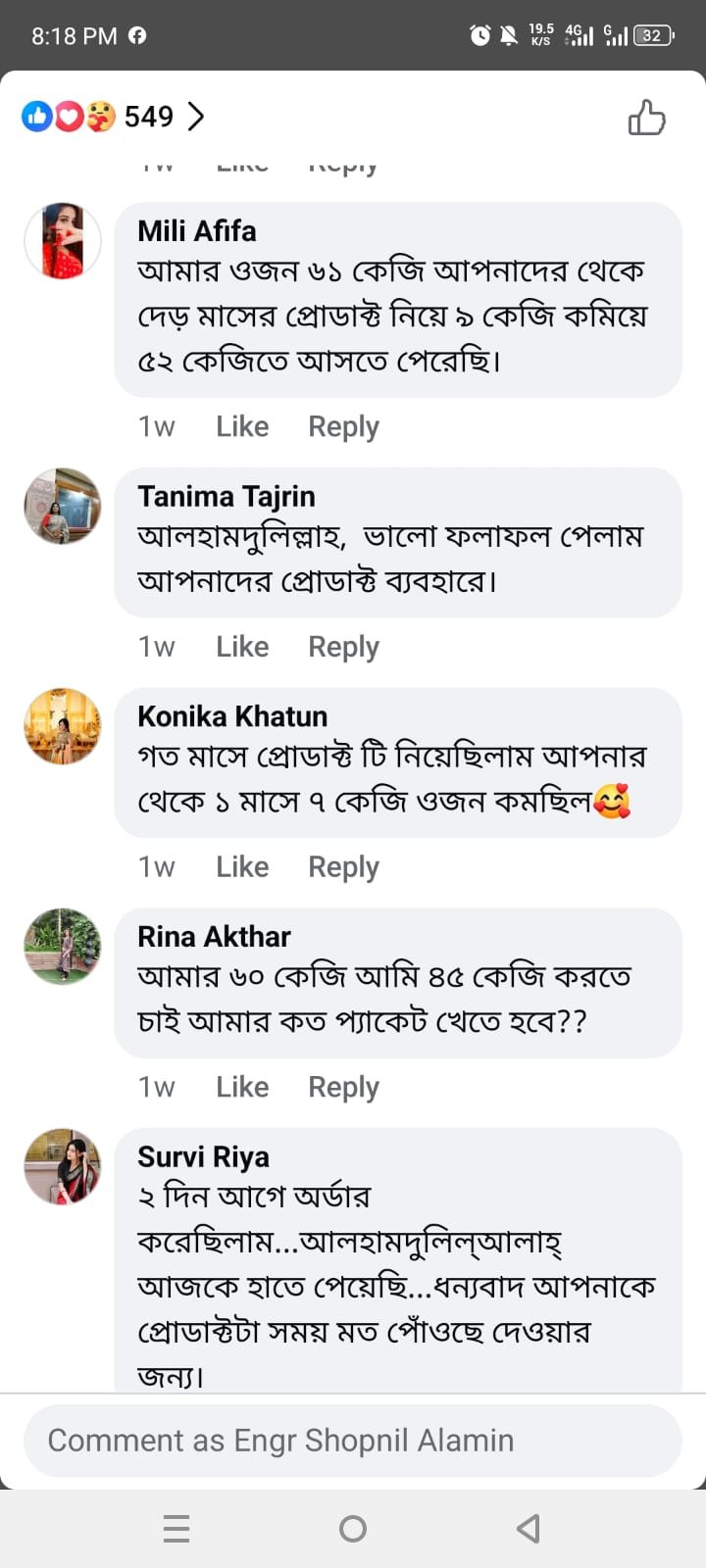The image size is (706, 1568).
Task: Like Tanima Tajrin's comment
Action: 242,647
